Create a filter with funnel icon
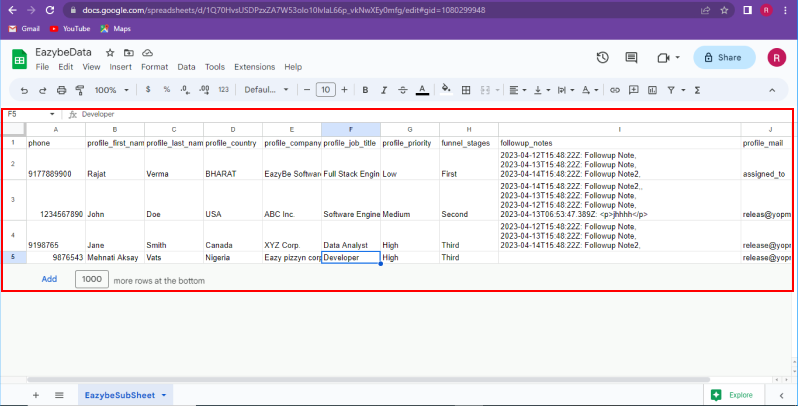The height and width of the screenshot is (406, 798). click(x=671, y=90)
